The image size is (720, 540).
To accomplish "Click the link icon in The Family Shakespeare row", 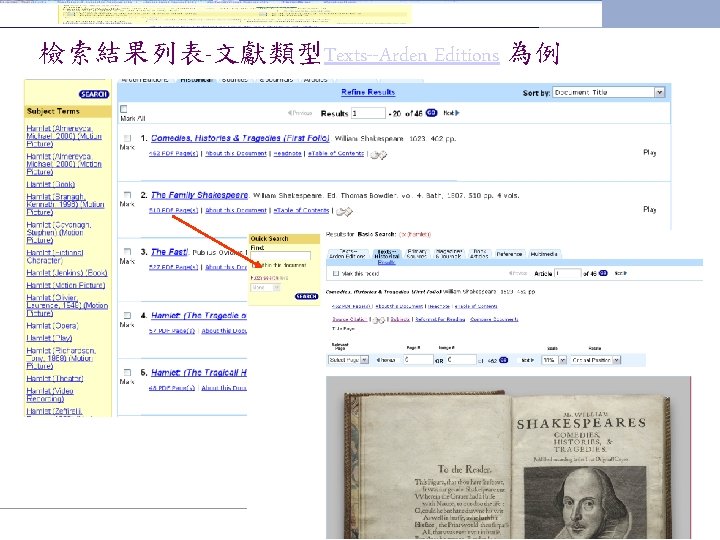I will [344, 212].
